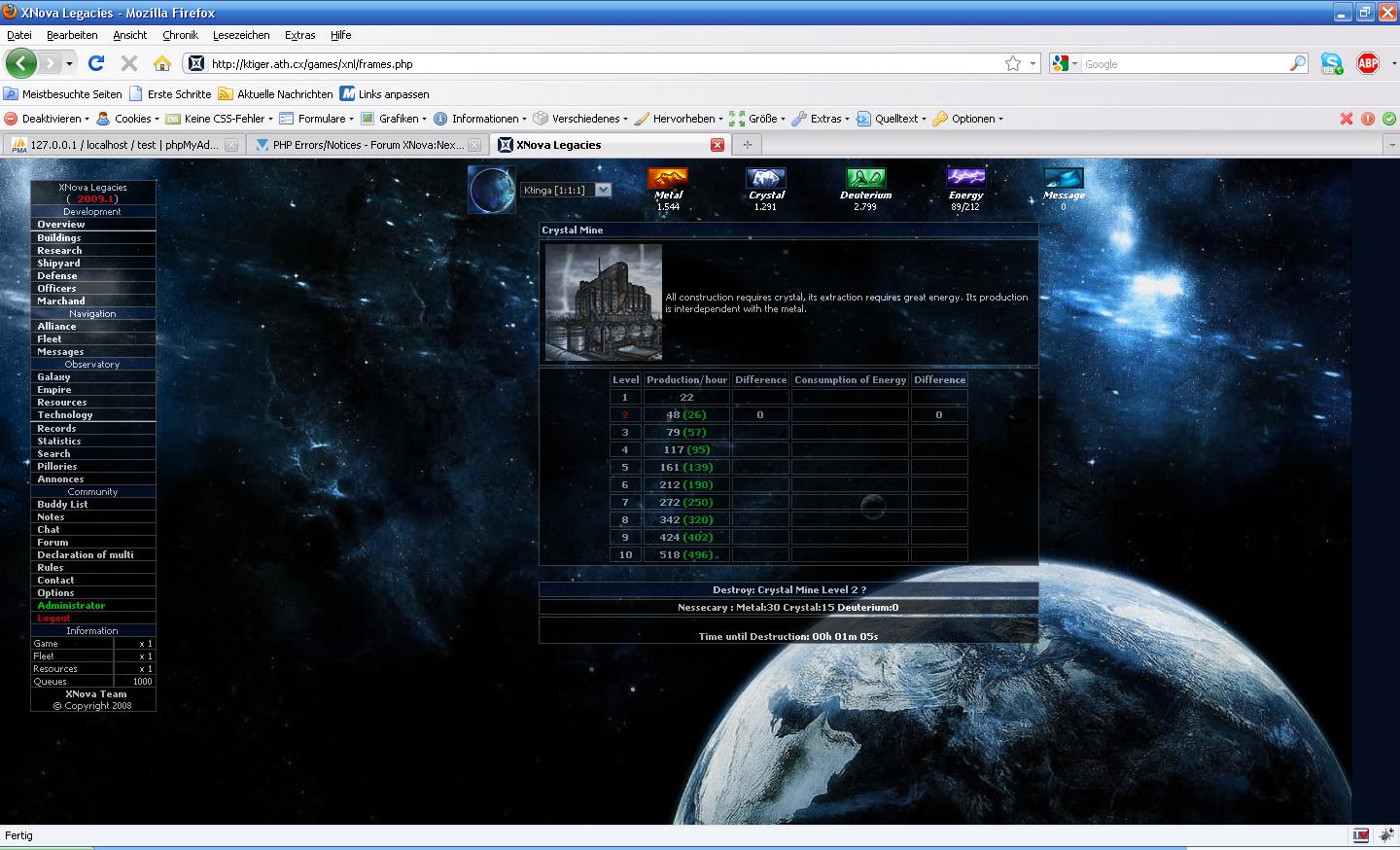
Task: Click the Energy resource icon
Action: (x=965, y=177)
